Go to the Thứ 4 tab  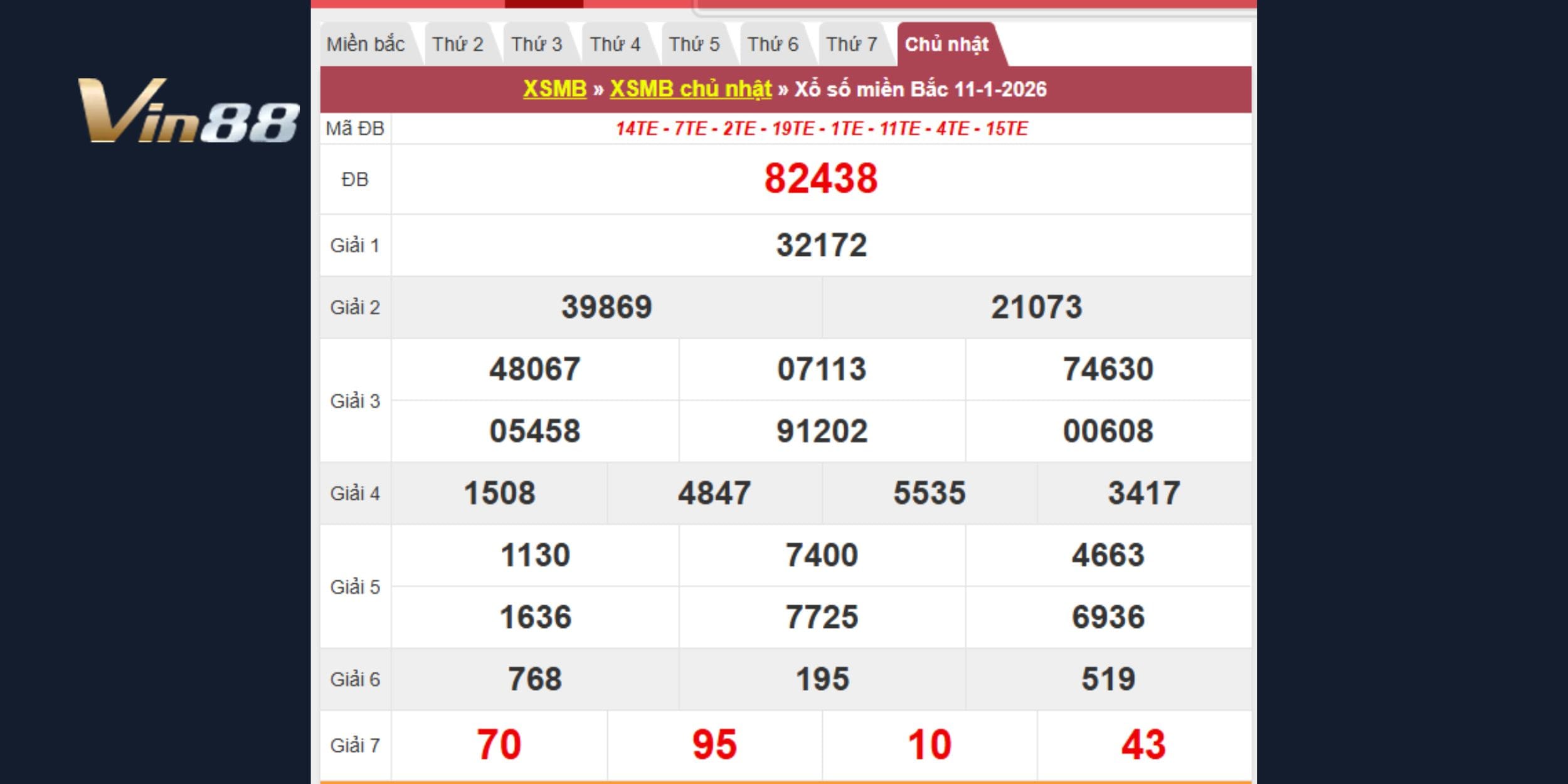615,45
